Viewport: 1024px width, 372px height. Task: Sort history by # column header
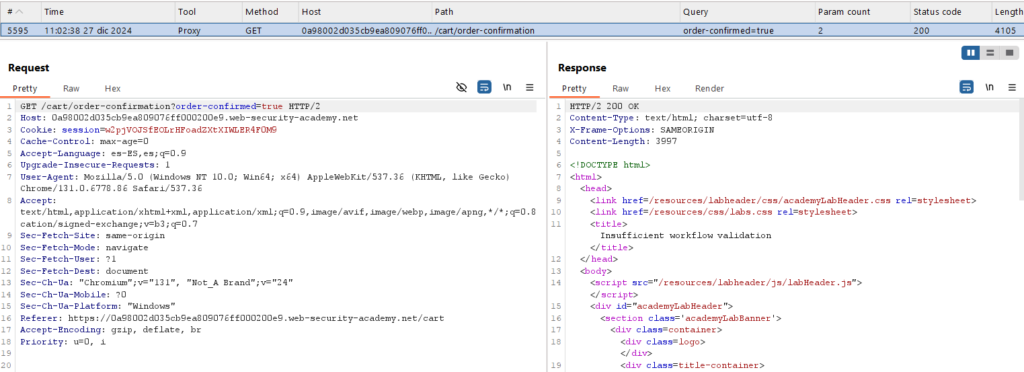point(20,12)
